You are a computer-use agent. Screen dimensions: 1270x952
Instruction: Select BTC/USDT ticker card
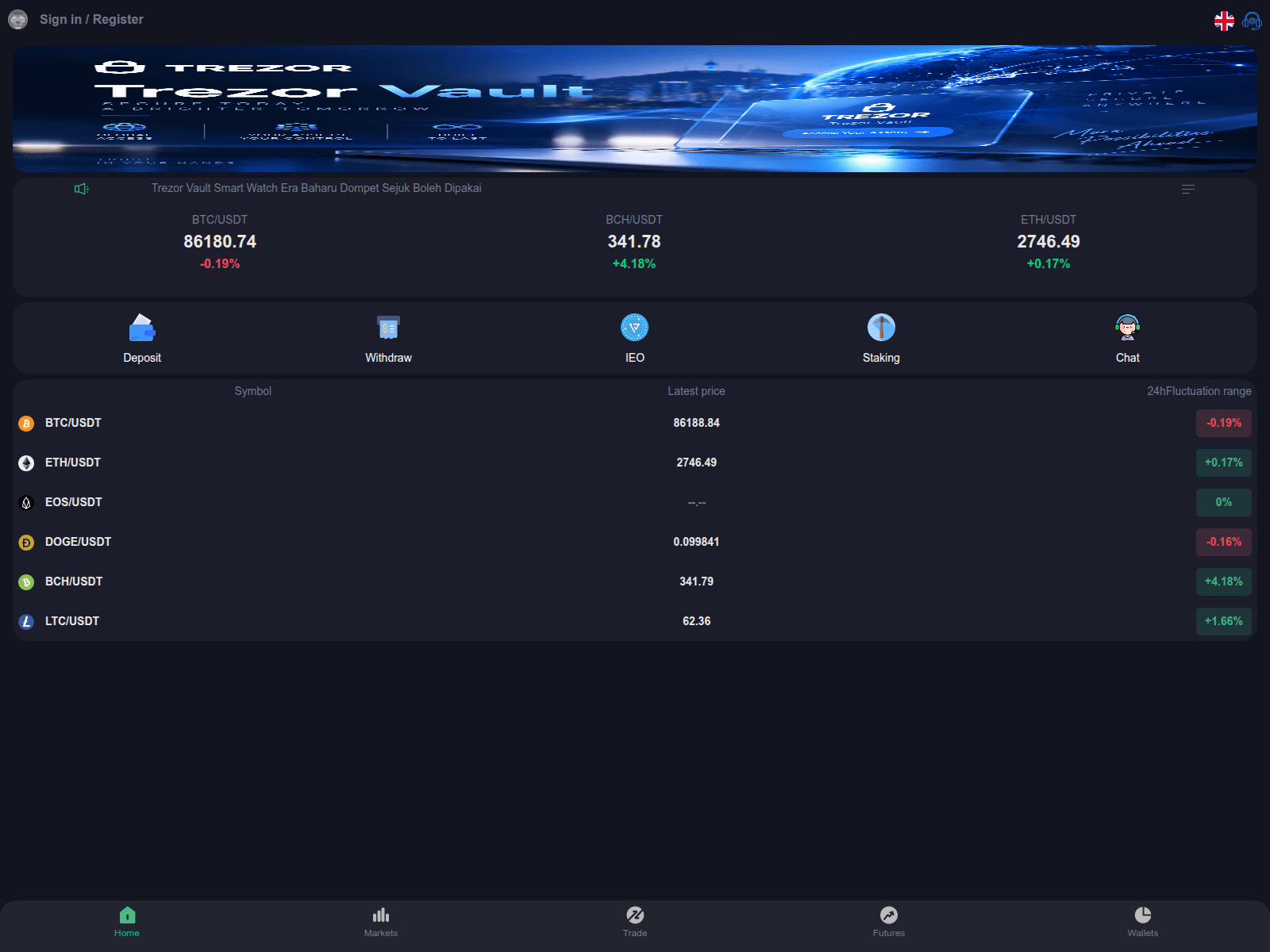click(220, 241)
